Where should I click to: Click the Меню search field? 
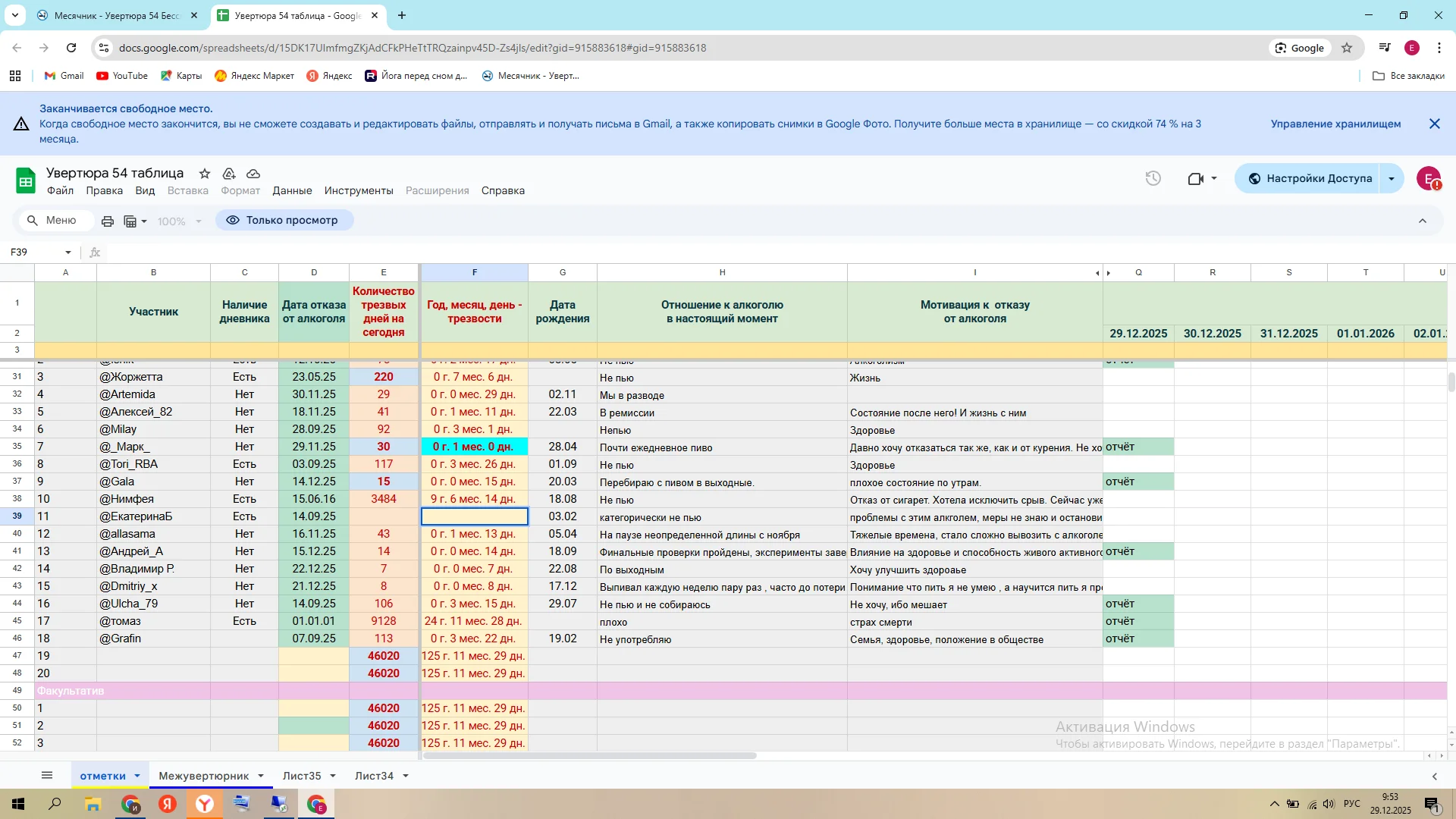[61, 221]
